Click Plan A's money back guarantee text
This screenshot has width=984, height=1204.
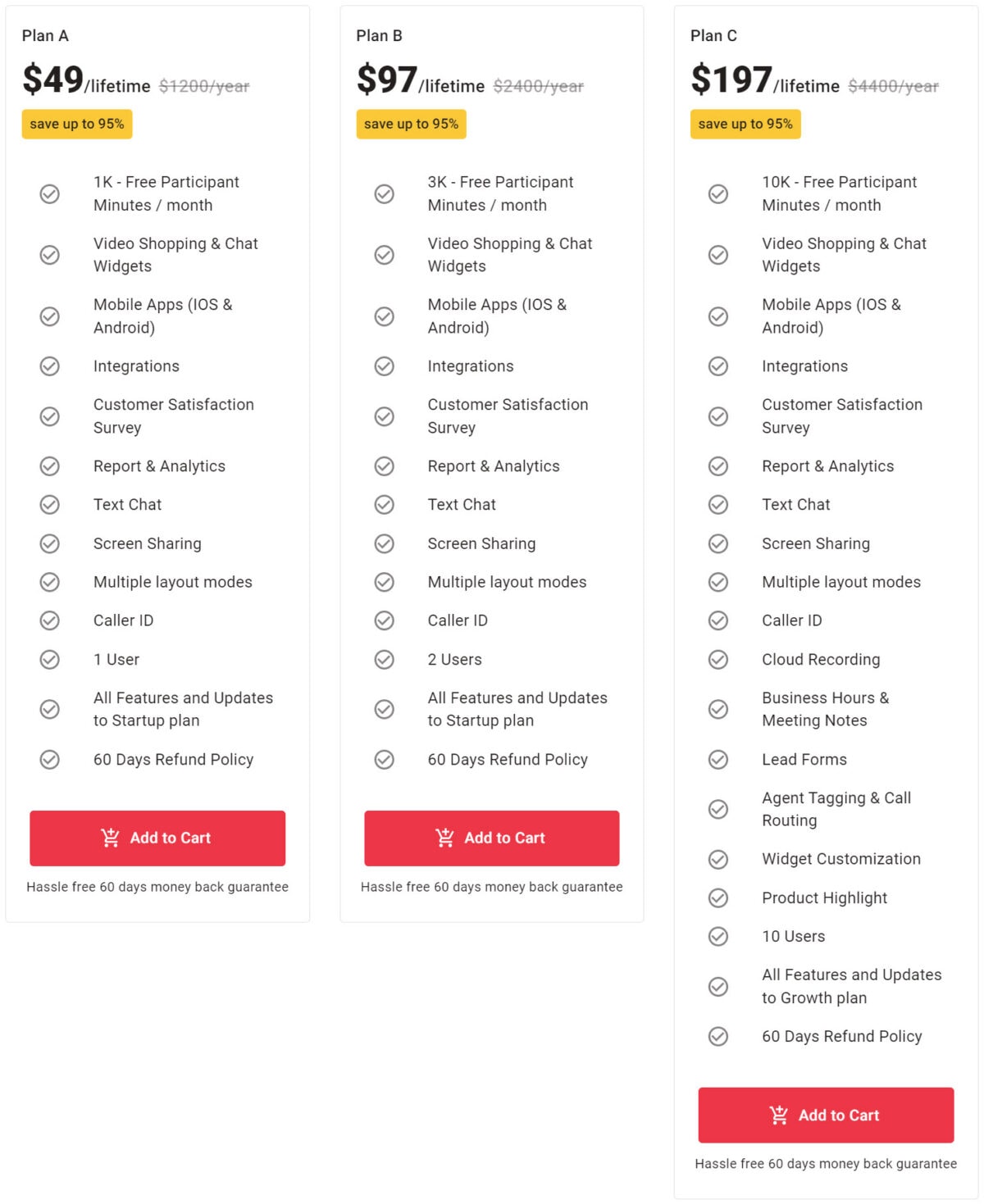(x=157, y=887)
